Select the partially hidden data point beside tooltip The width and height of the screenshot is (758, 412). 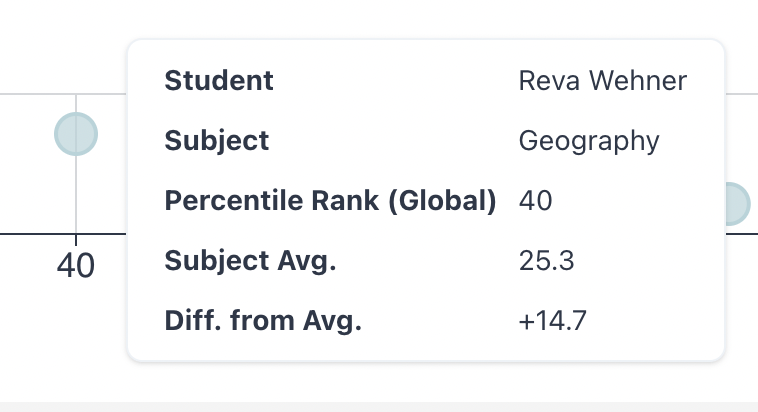[738, 204]
